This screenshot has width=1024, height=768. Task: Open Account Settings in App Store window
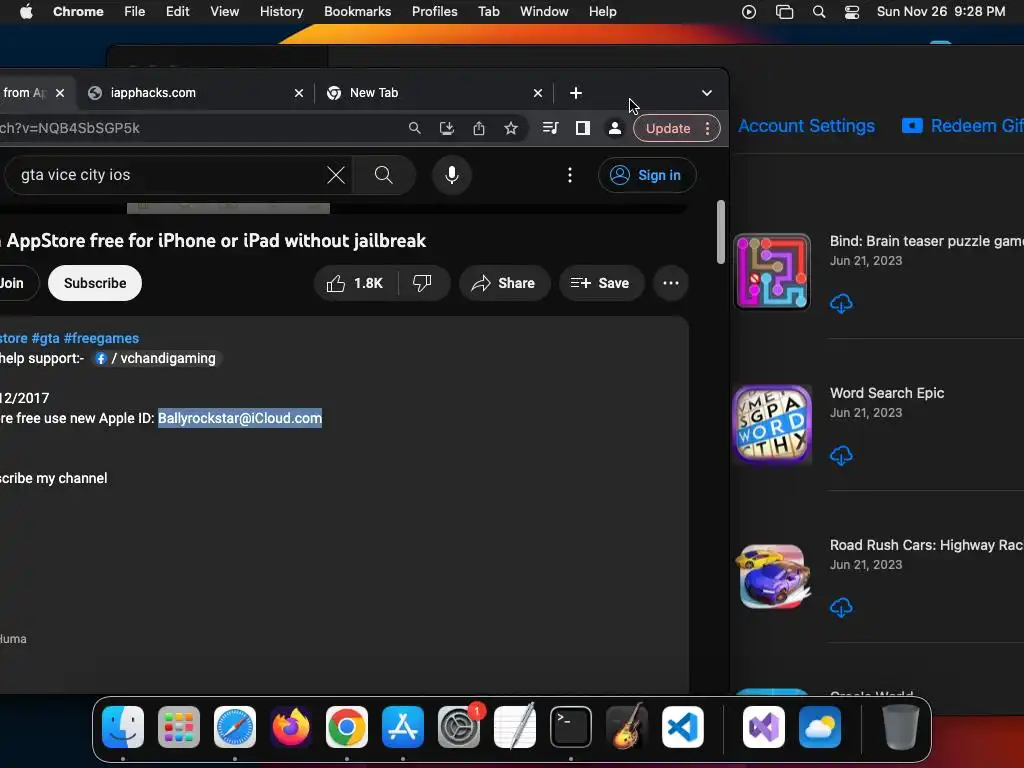(x=806, y=126)
